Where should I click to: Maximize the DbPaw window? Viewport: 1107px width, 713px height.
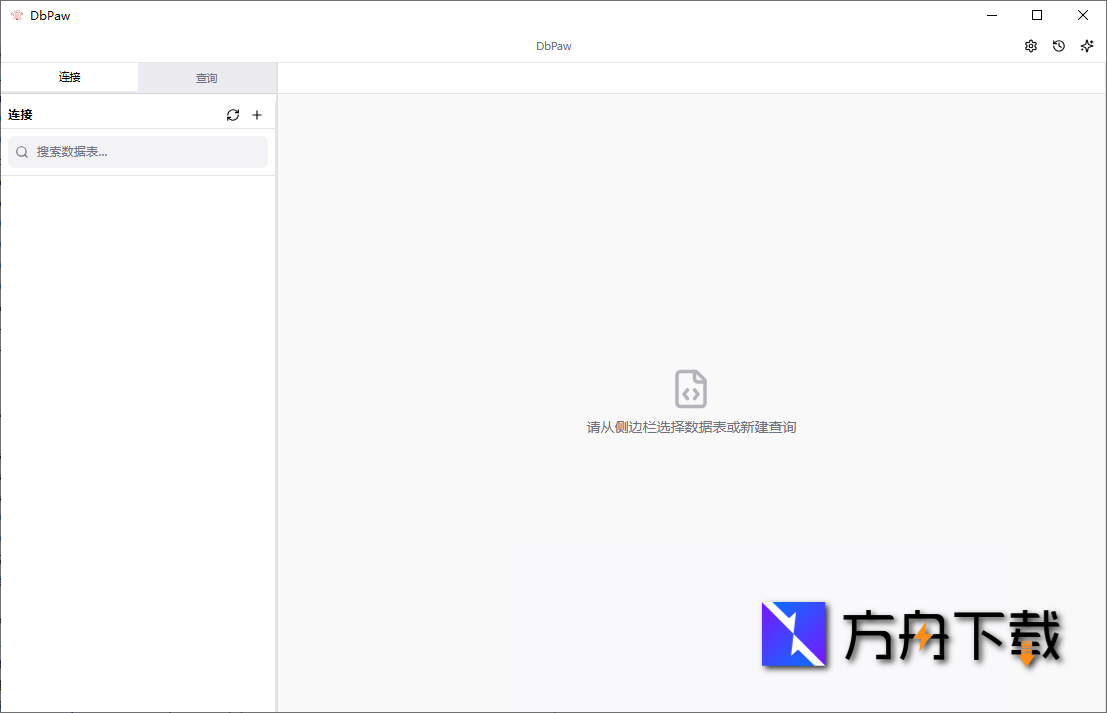[x=1037, y=15]
